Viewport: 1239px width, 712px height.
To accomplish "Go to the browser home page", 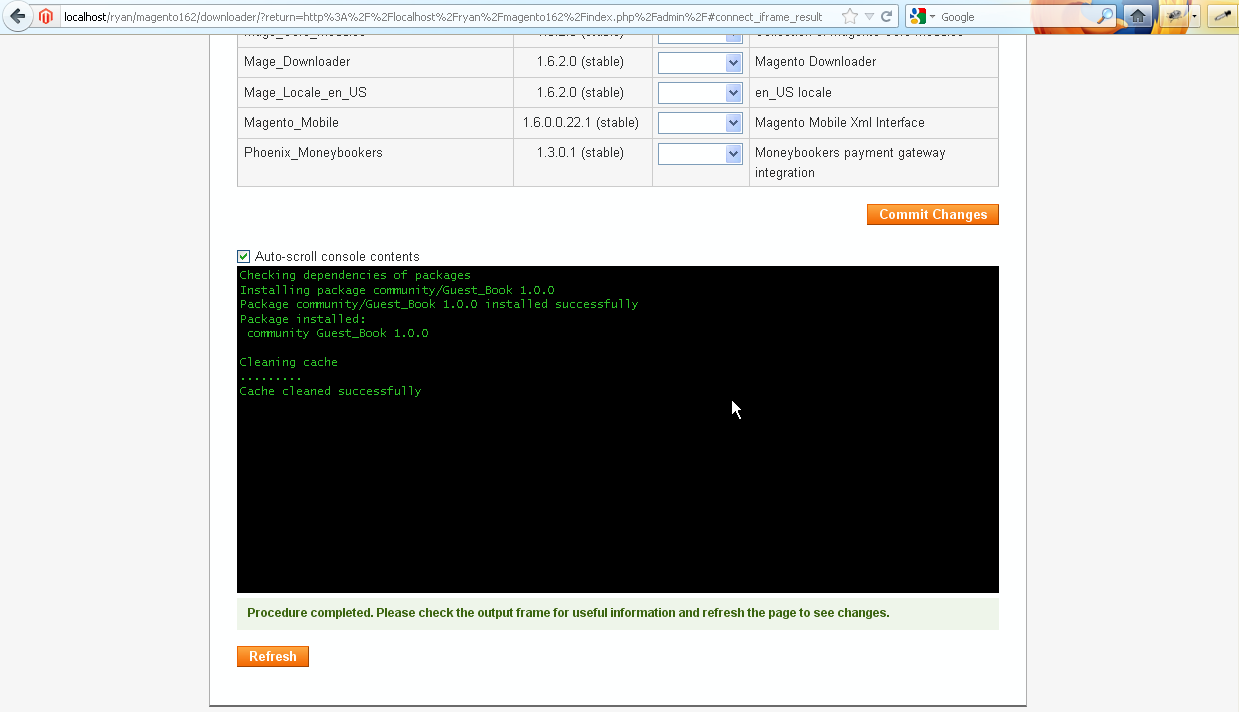I will click(1137, 16).
